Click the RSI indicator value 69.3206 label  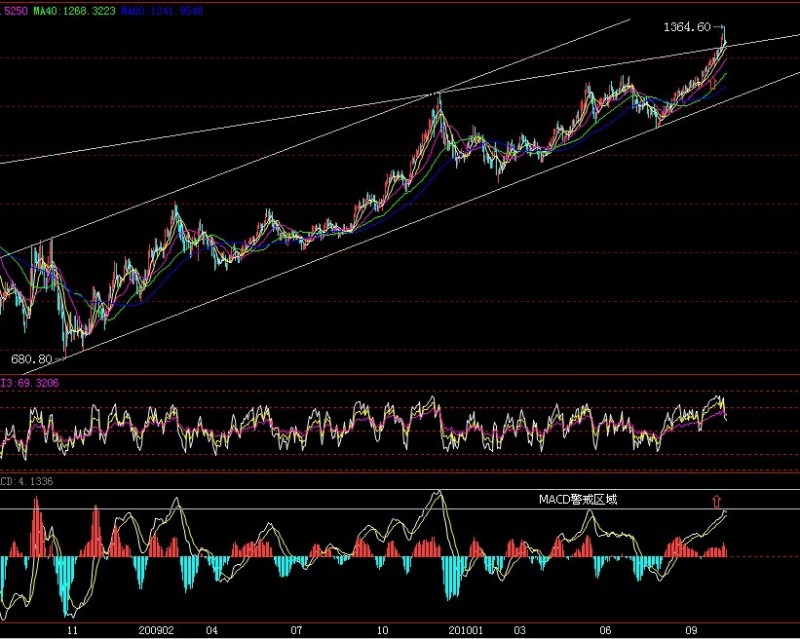click(30, 382)
